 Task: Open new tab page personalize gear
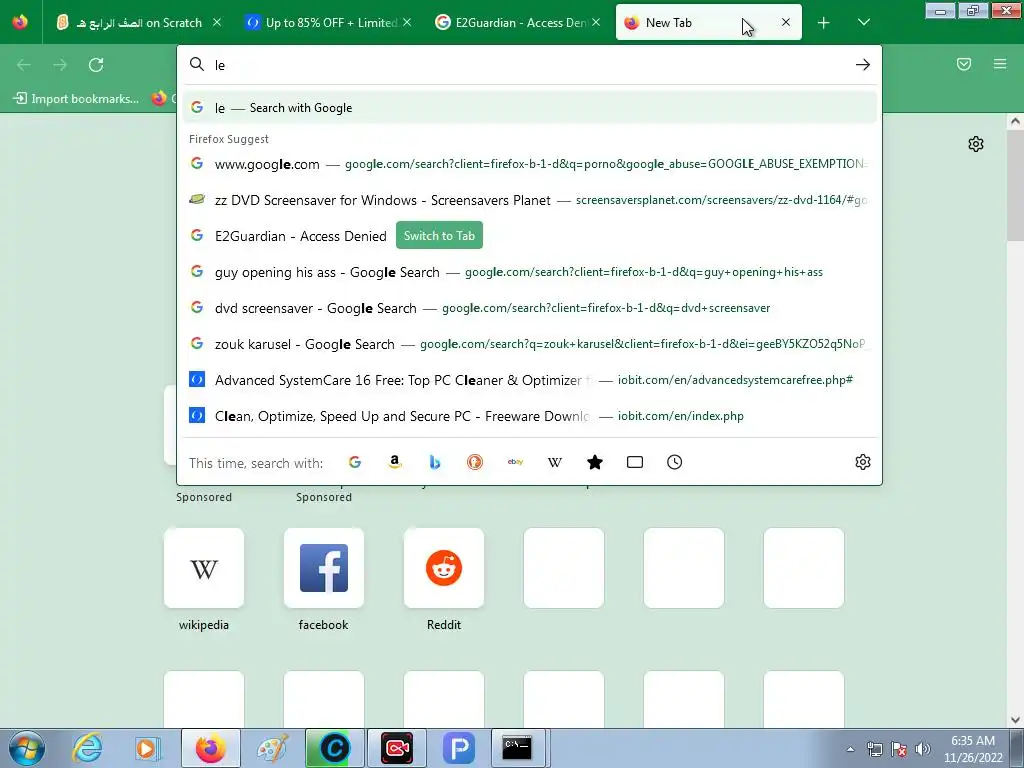coord(976,144)
